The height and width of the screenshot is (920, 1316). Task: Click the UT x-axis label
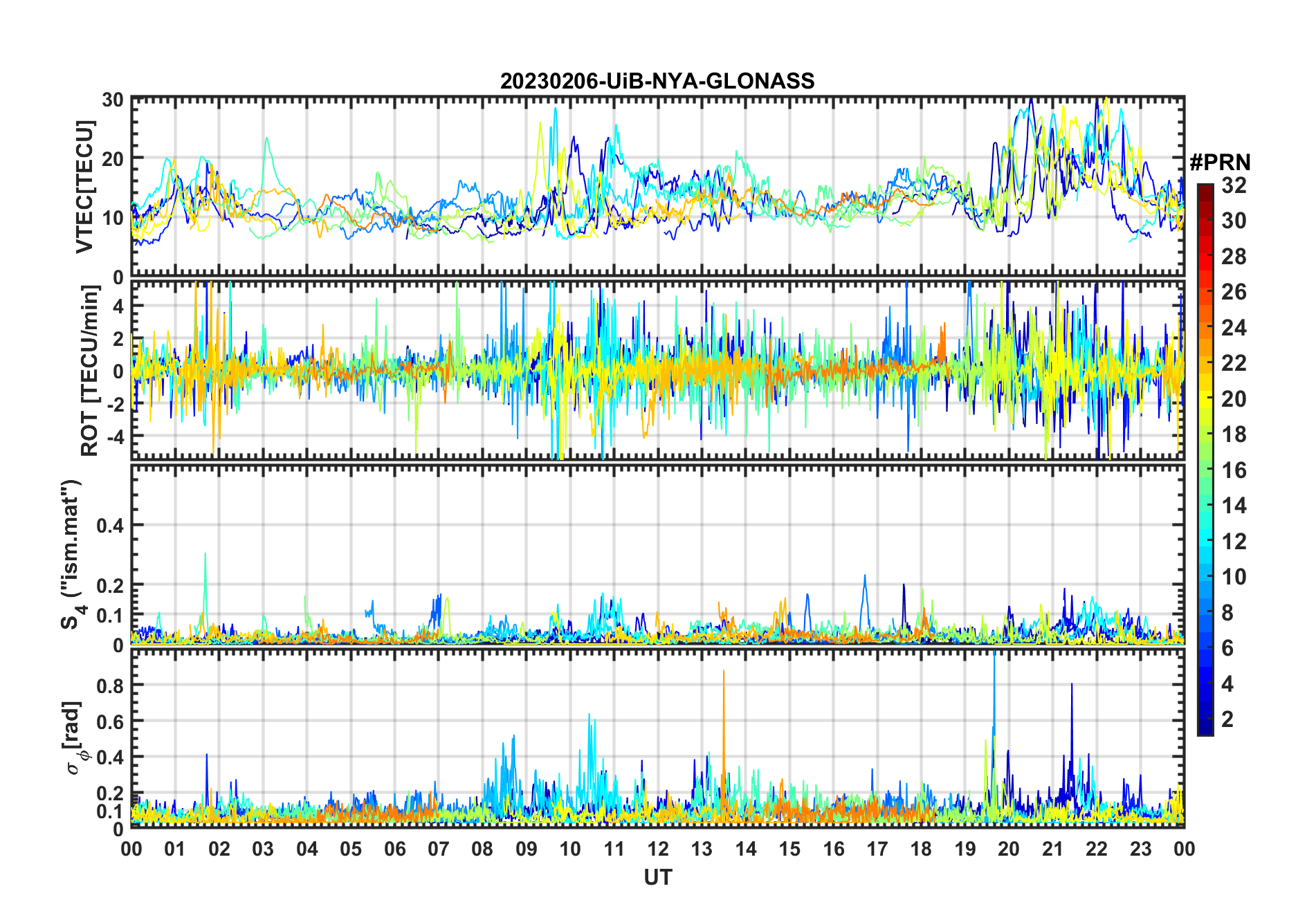click(x=658, y=877)
